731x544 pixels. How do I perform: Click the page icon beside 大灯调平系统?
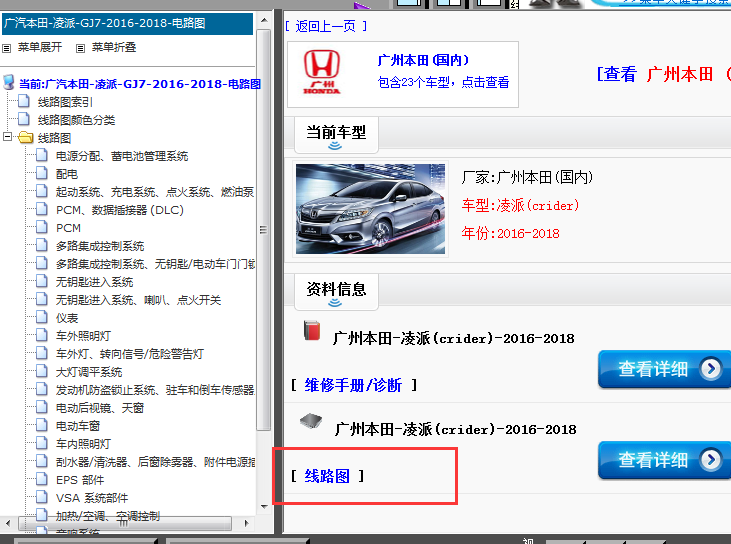pos(42,371)
